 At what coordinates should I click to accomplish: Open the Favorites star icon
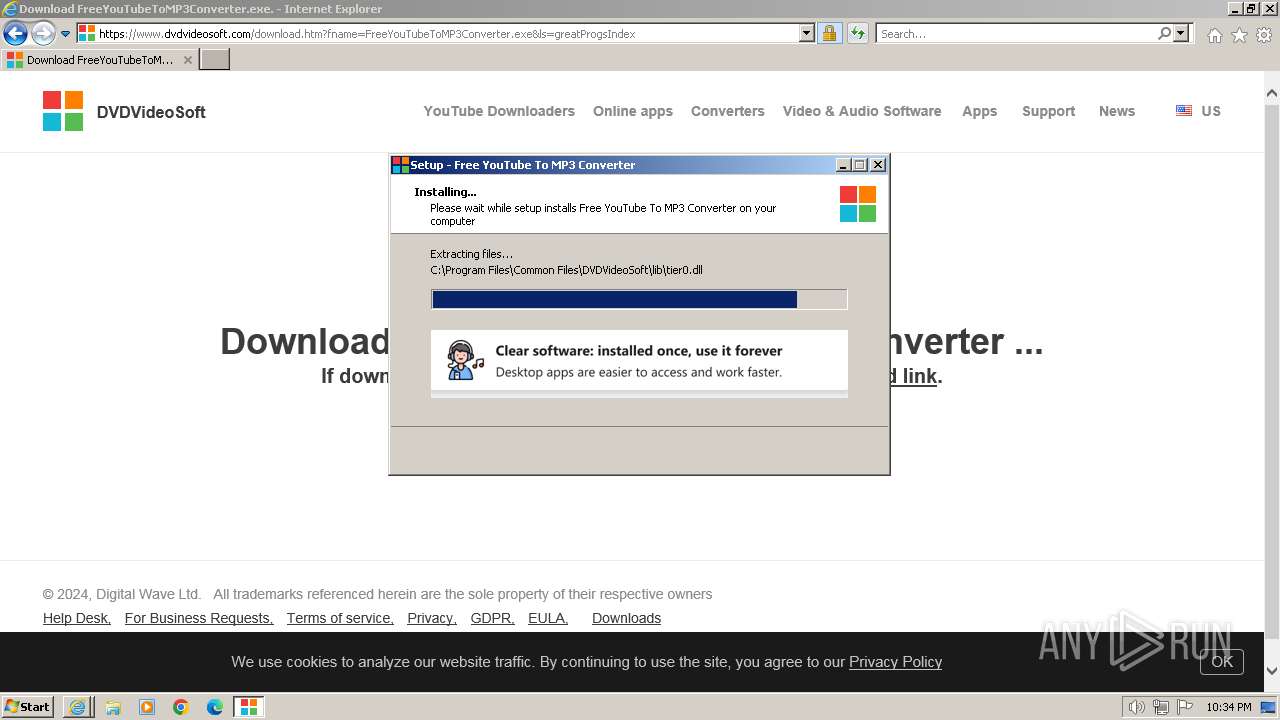1239,35
